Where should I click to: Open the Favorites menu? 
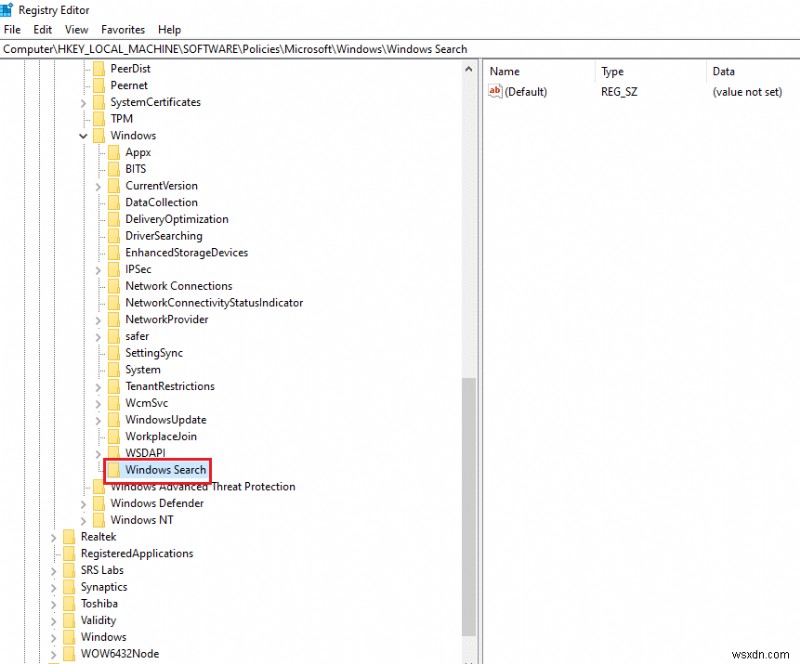coord(123,30)
